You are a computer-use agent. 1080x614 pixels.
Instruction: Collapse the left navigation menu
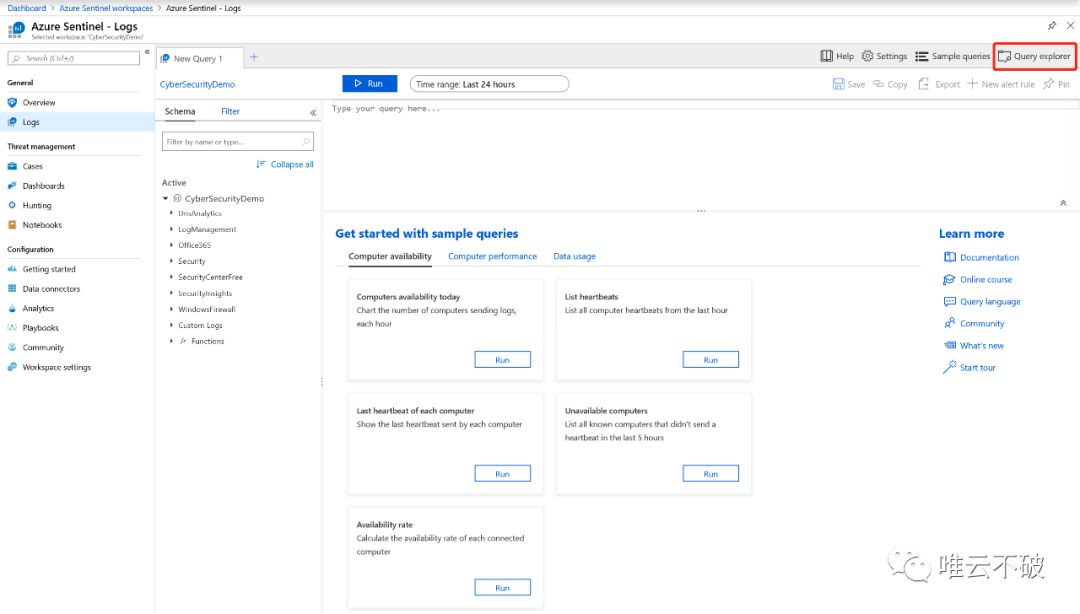tap(147, 52)
